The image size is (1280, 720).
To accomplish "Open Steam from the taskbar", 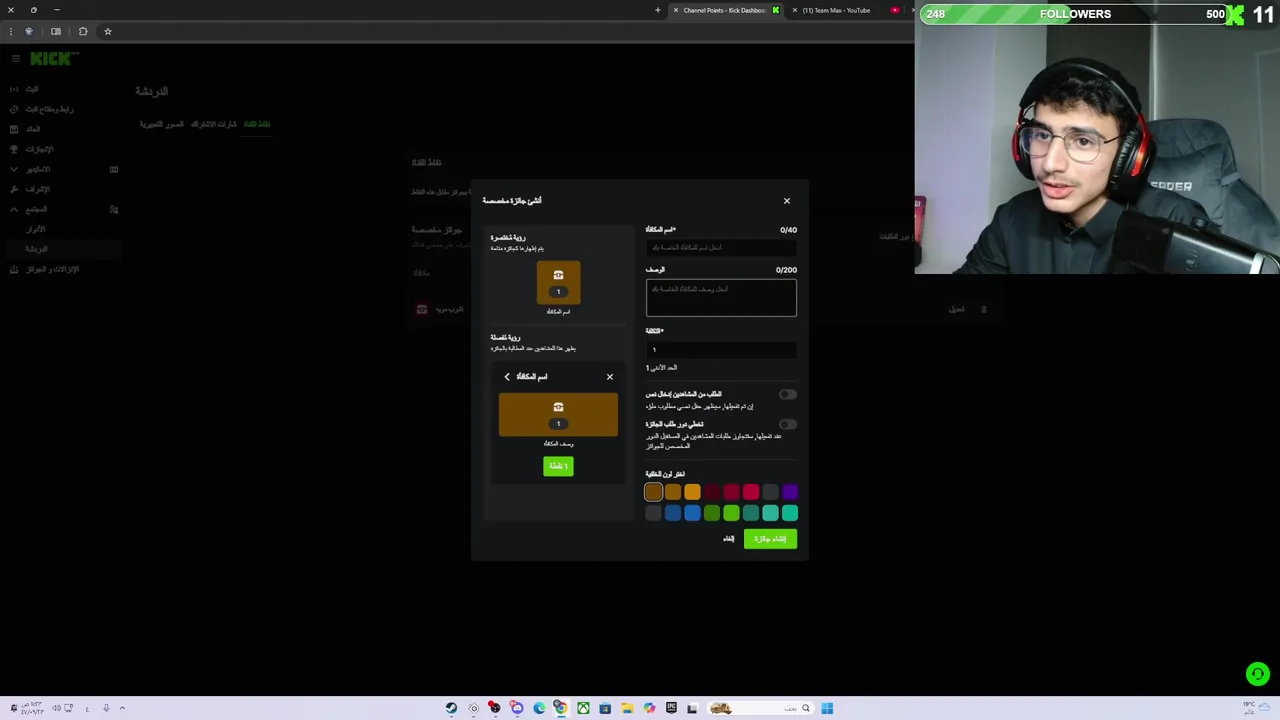I will click(451, 708).
